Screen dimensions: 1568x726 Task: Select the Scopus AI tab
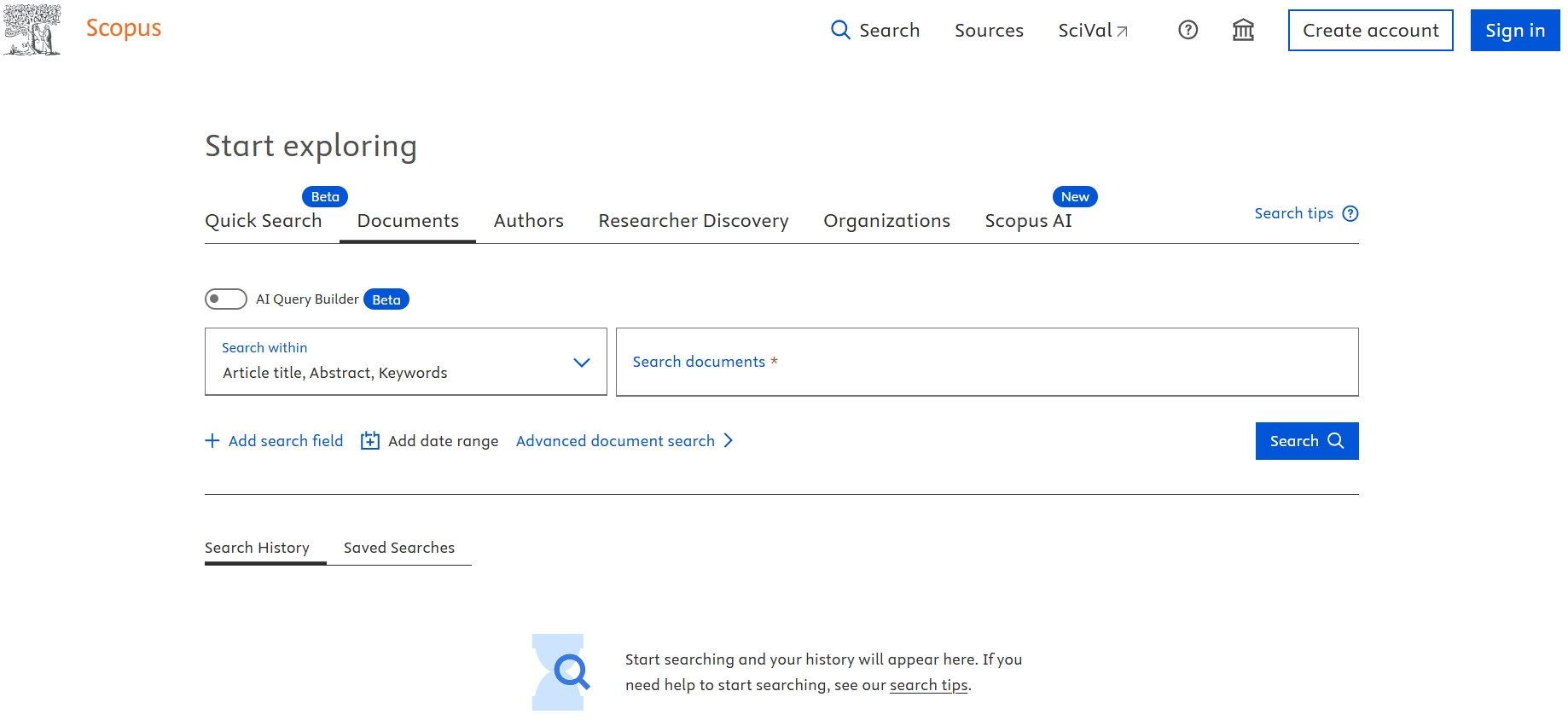[1028, 220]
